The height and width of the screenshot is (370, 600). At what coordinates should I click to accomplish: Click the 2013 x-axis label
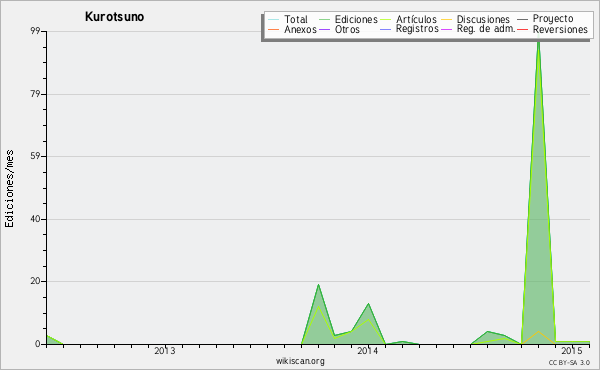coord(165,351)
